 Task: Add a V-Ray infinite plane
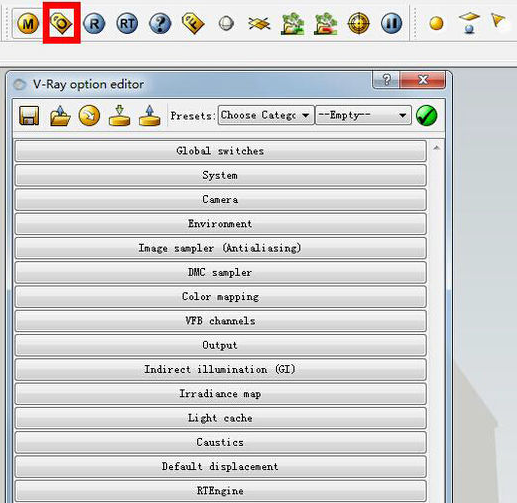click(259, 24)
